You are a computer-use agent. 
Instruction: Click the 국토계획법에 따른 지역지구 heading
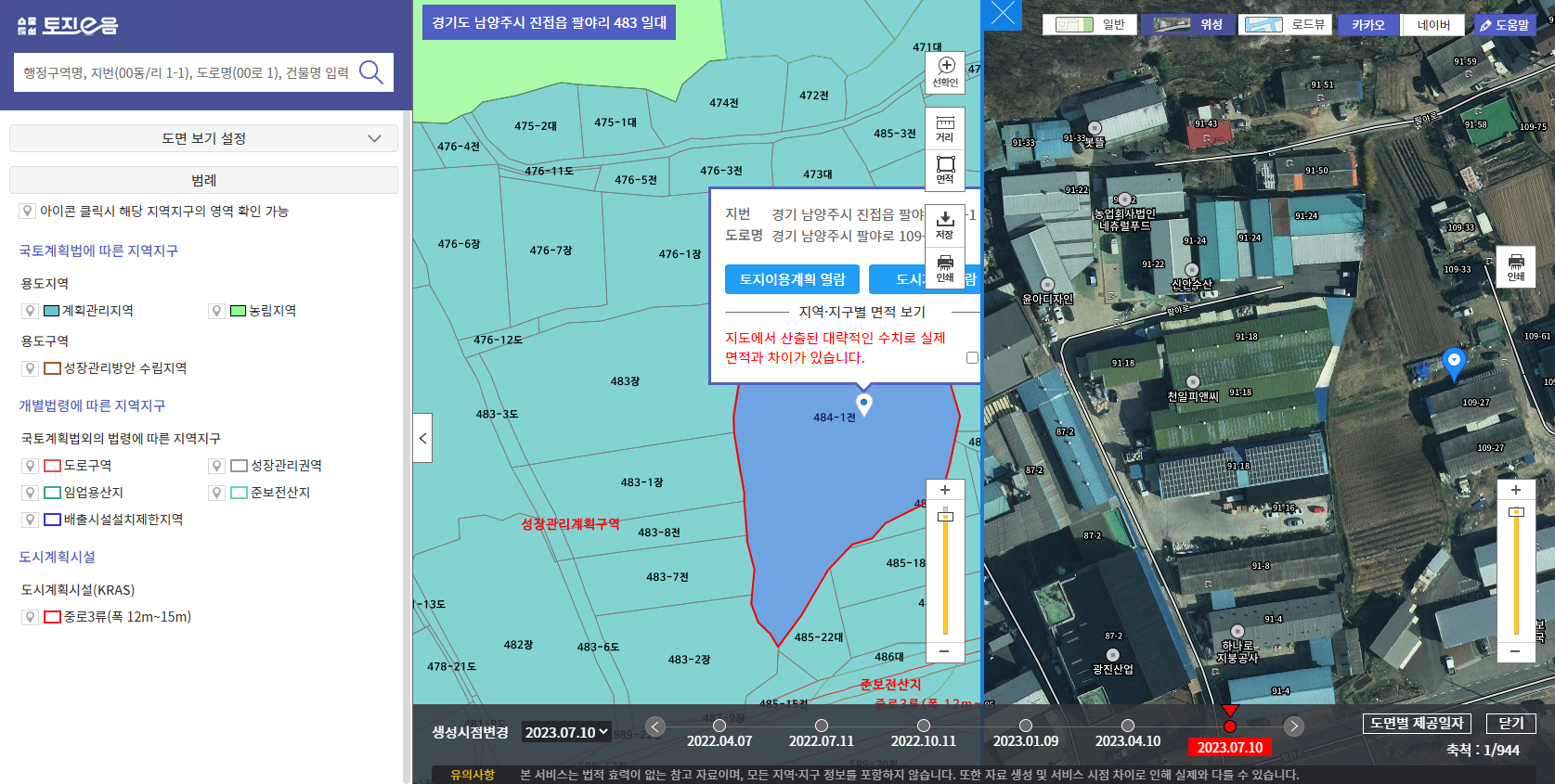[98, 251]
